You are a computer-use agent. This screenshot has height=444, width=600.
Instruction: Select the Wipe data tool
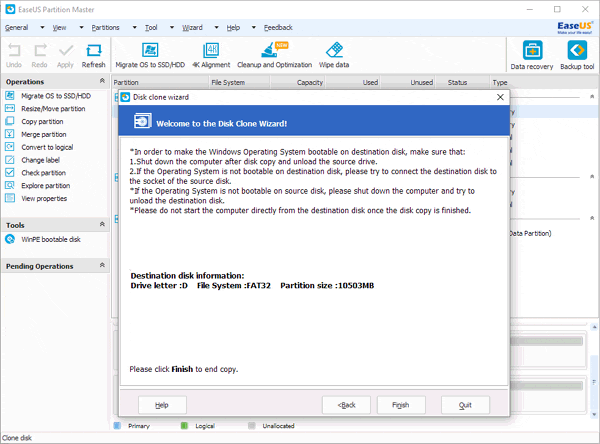334,56
